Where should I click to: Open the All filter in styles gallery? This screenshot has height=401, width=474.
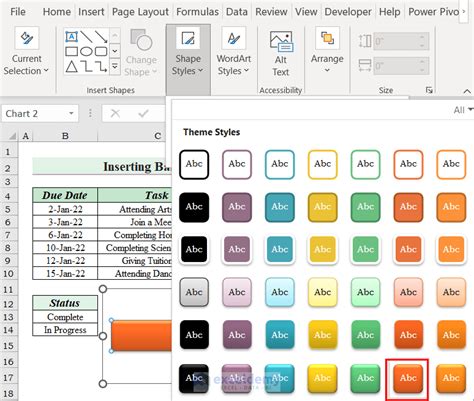click(x=463, y=110)
